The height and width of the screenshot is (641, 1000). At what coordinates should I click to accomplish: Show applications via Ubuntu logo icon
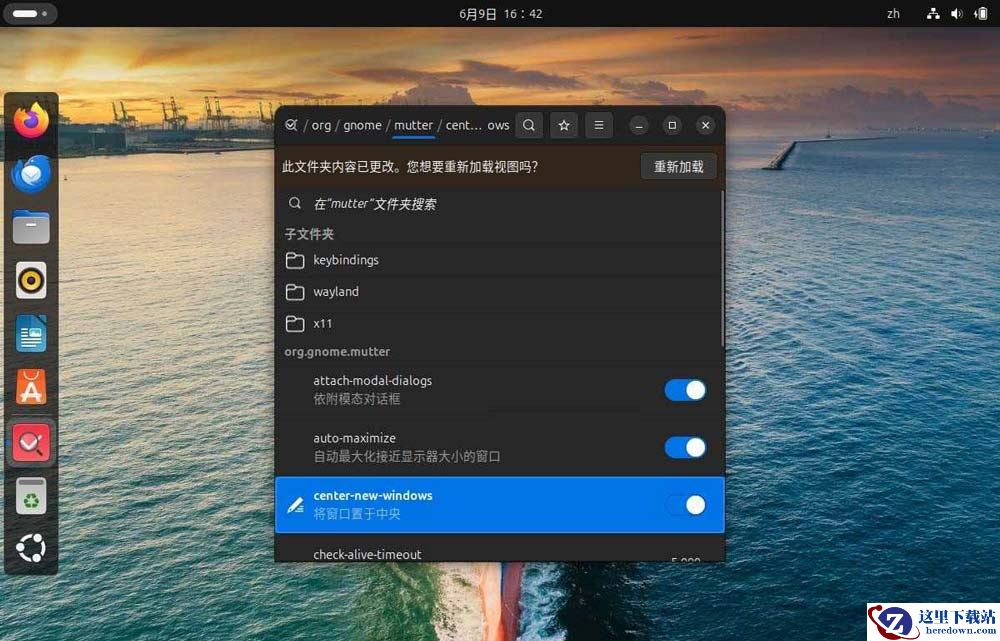tap(31, 549)
